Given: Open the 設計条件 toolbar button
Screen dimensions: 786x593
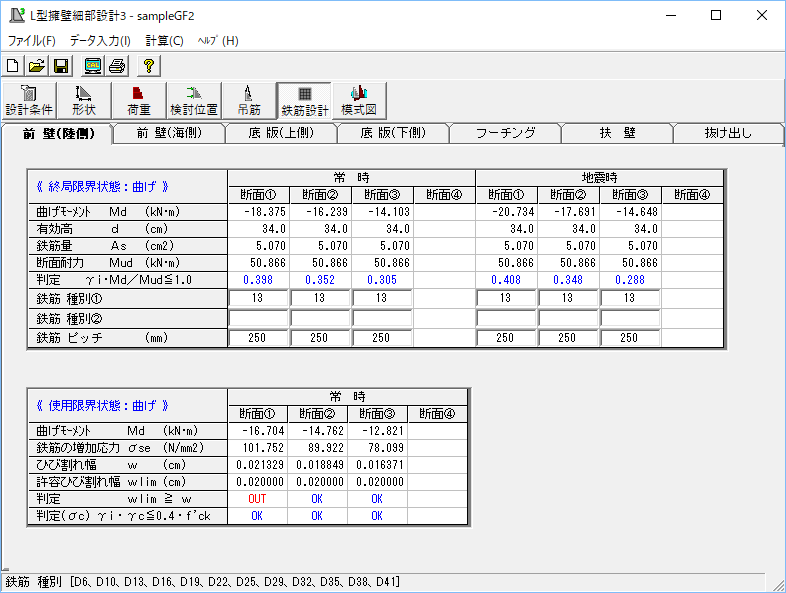Looking at the screenshot, I should (x=29, y=100).
